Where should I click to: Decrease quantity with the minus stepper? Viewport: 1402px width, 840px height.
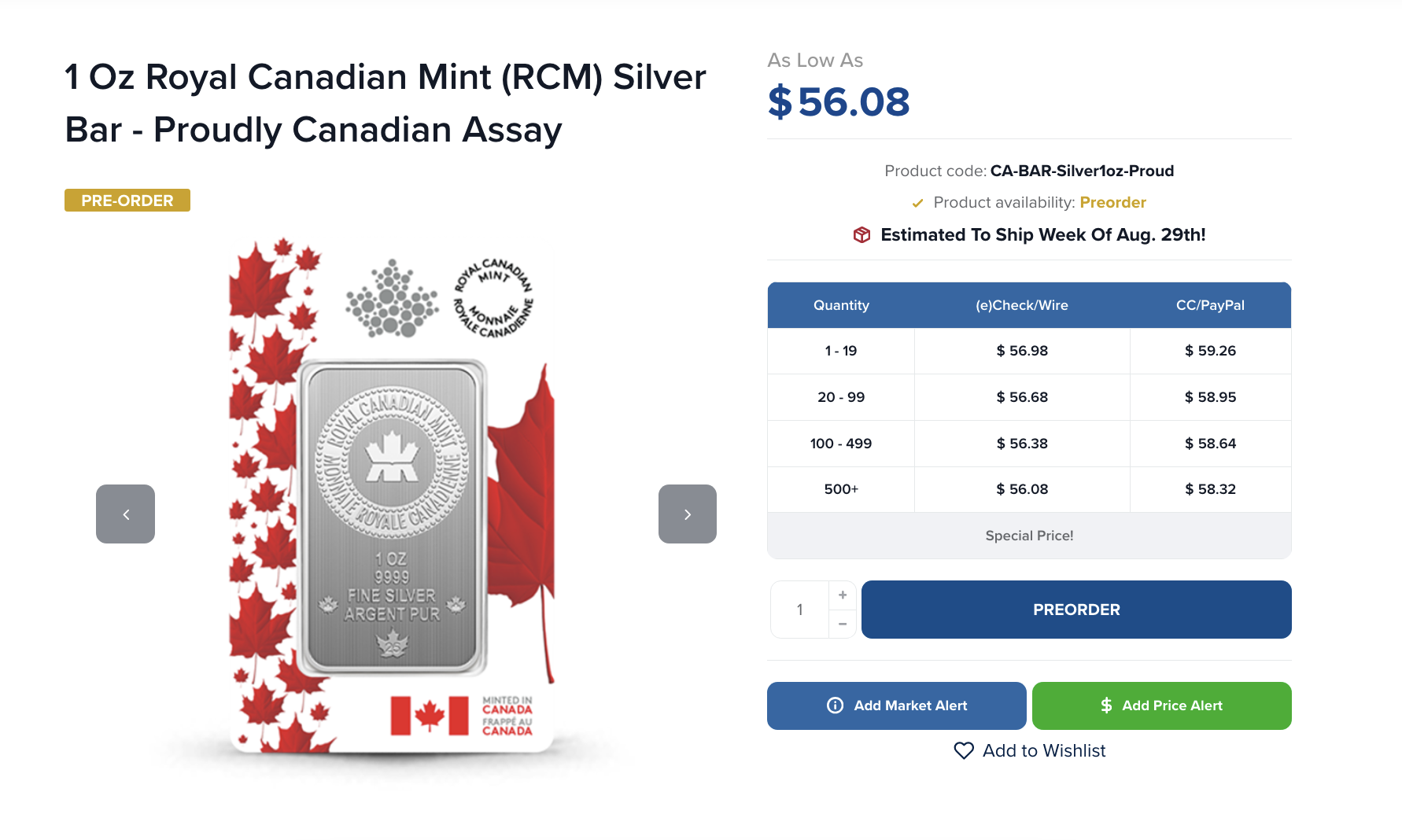[x=843, y=624]
